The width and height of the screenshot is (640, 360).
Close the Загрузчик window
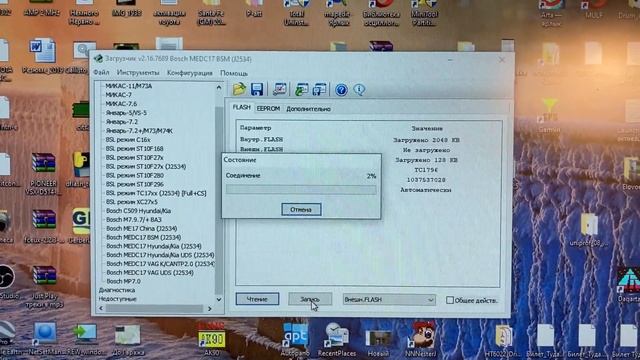point(502,60)
